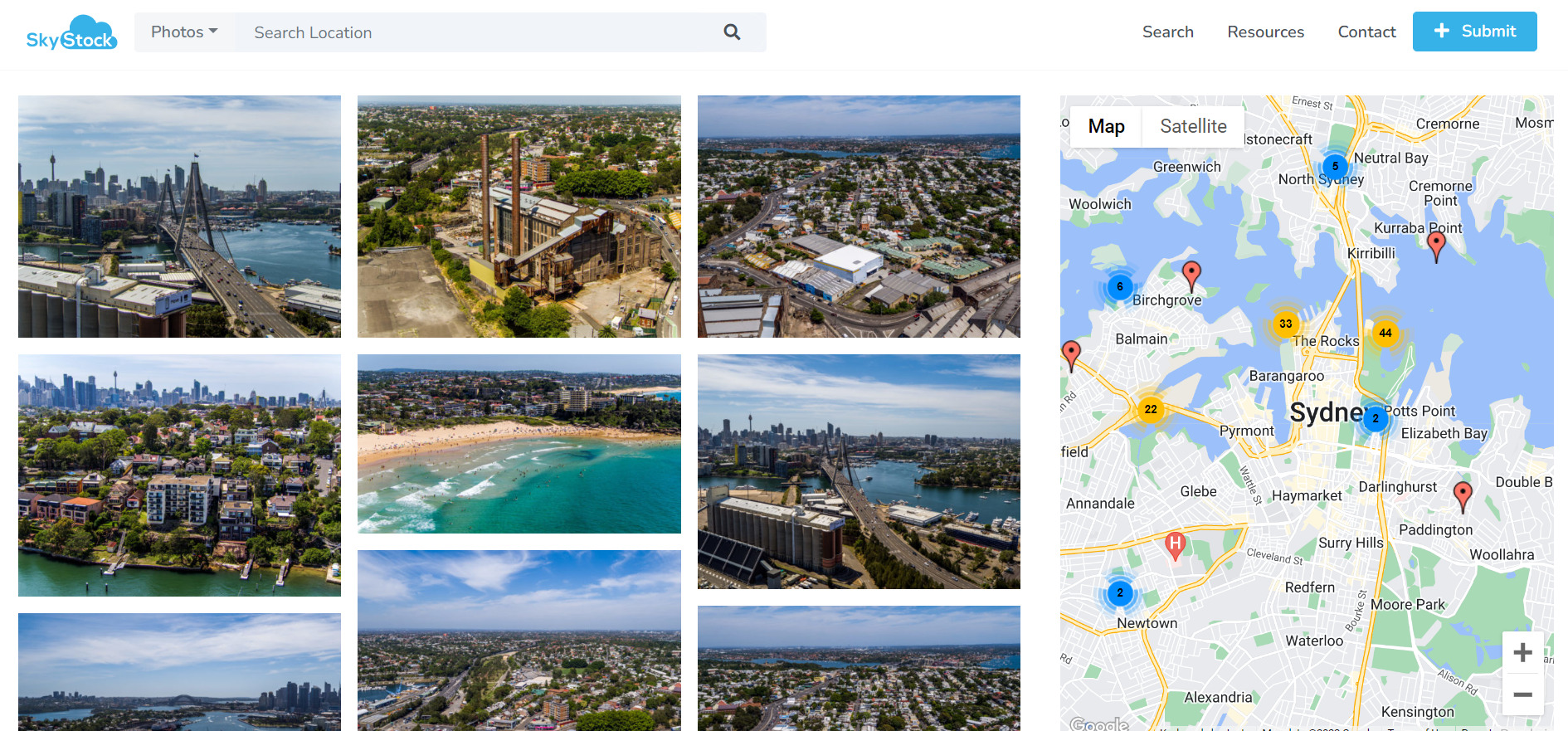The height and width of the screenshot is (731, 1568).
Task: Go to the Contact link
Action: 1366,32
